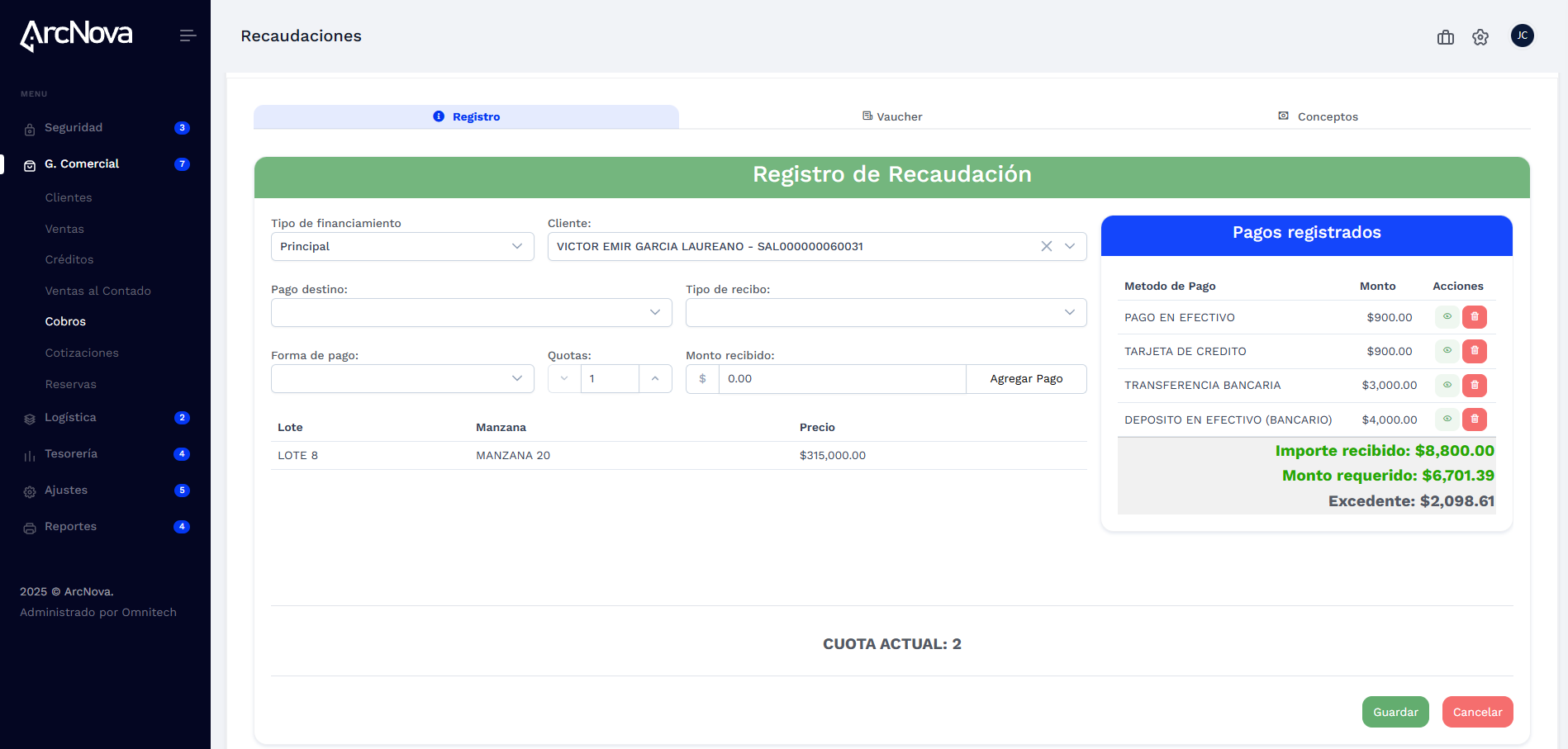This screenshot has height=749, width=1568.
Task: Show details of DEPOSITO EN EFECTIVO payment
Action: coord(1447,420)
